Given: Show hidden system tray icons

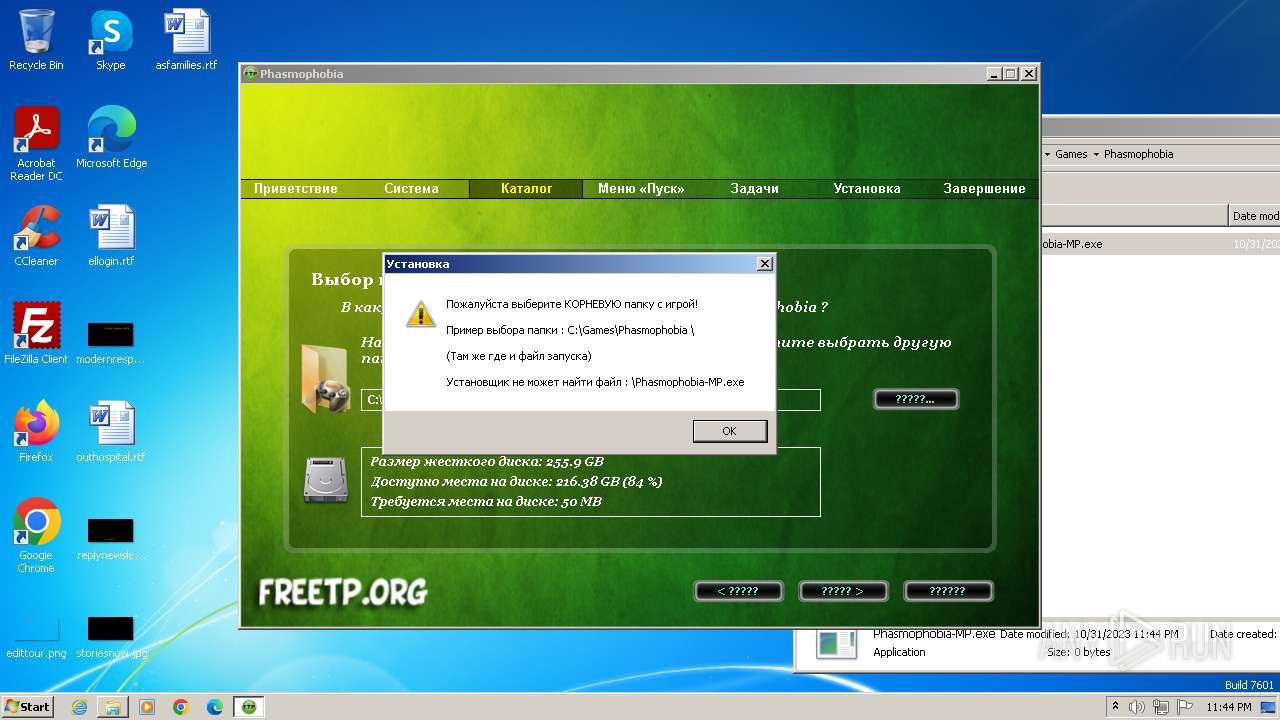Looking at the screenshot, I should (x=1115, y=707).
